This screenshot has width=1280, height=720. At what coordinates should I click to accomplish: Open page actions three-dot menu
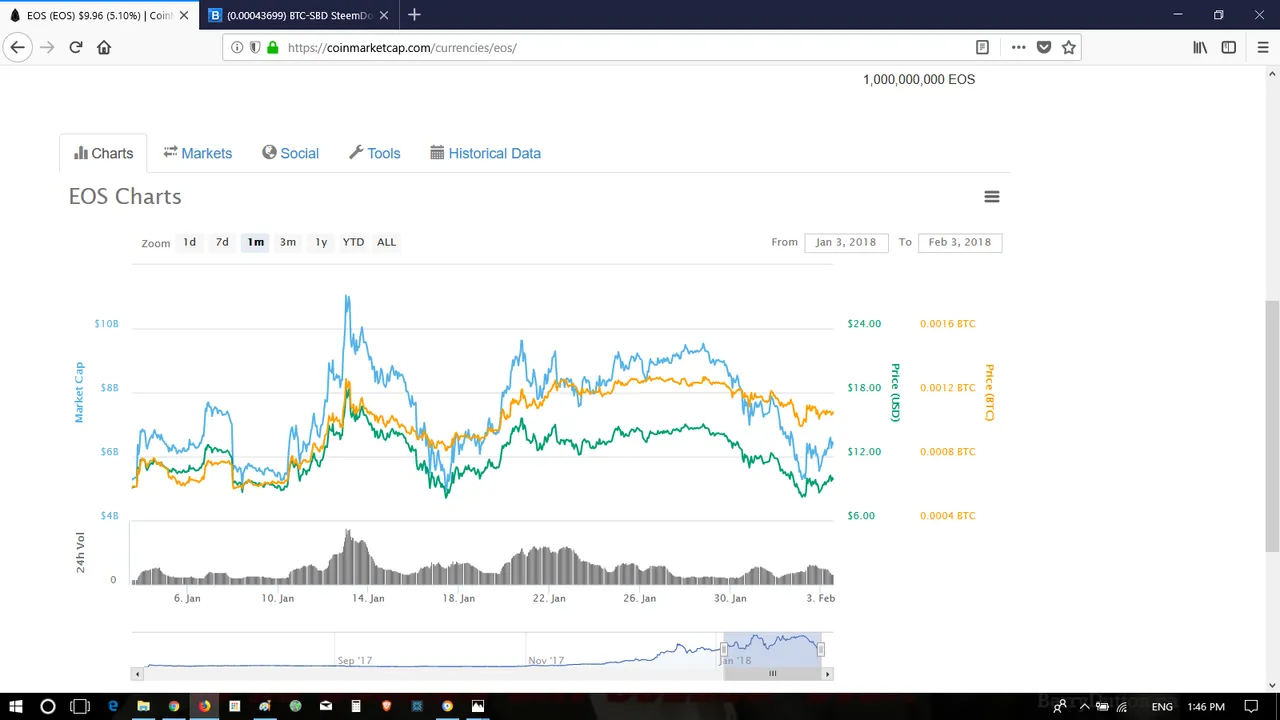[x=1018, y=47]
